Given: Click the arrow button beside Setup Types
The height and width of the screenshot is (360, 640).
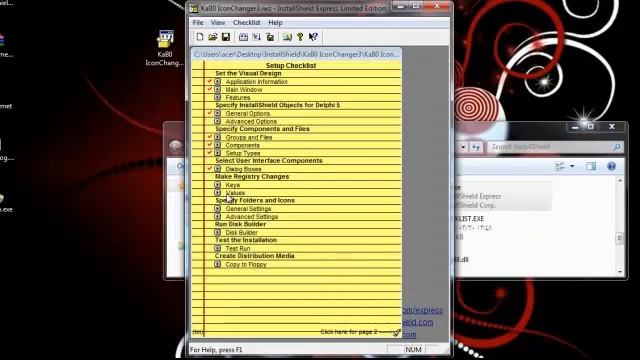Looking at the screenshot, I should pyautogui.click(x=218, y=153).
